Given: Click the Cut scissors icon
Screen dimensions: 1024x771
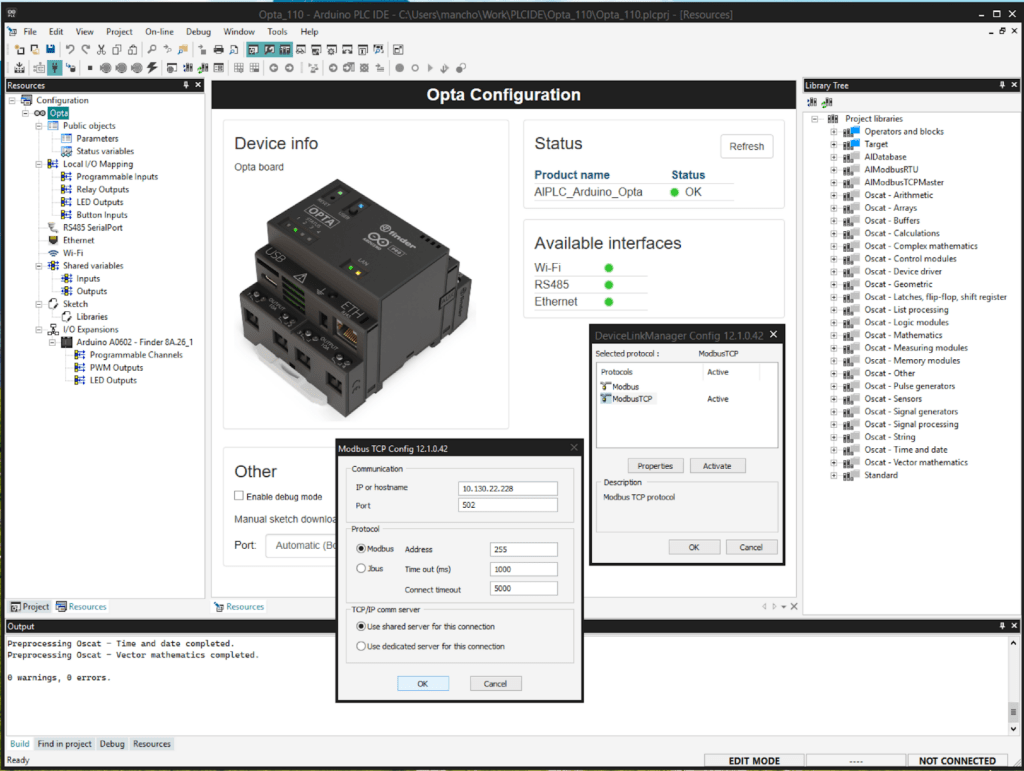Looking at the screenshot, I should tap(102, 50).
